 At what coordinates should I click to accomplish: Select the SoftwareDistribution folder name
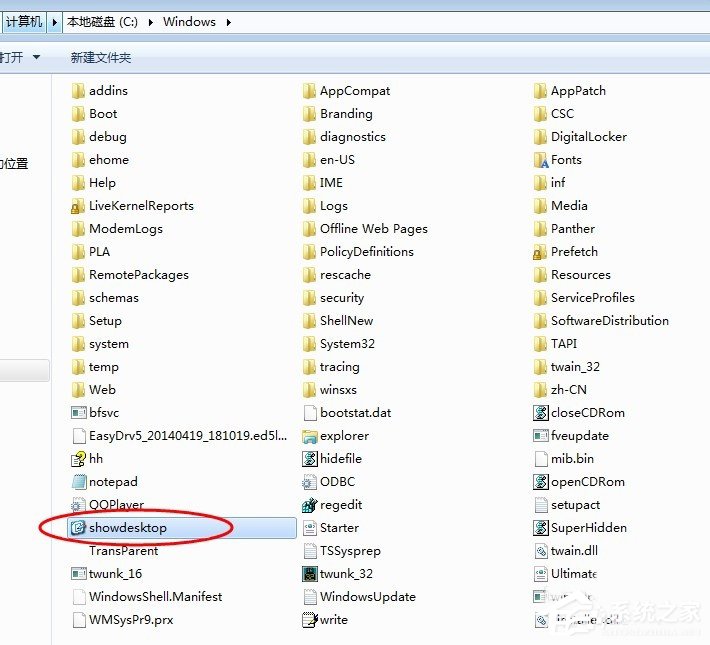tap(610, 321)
